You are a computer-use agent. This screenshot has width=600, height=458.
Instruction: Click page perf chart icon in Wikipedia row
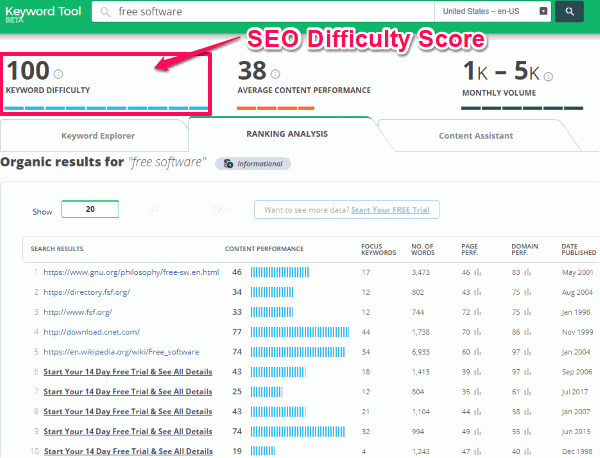click(x=478, y=352)
